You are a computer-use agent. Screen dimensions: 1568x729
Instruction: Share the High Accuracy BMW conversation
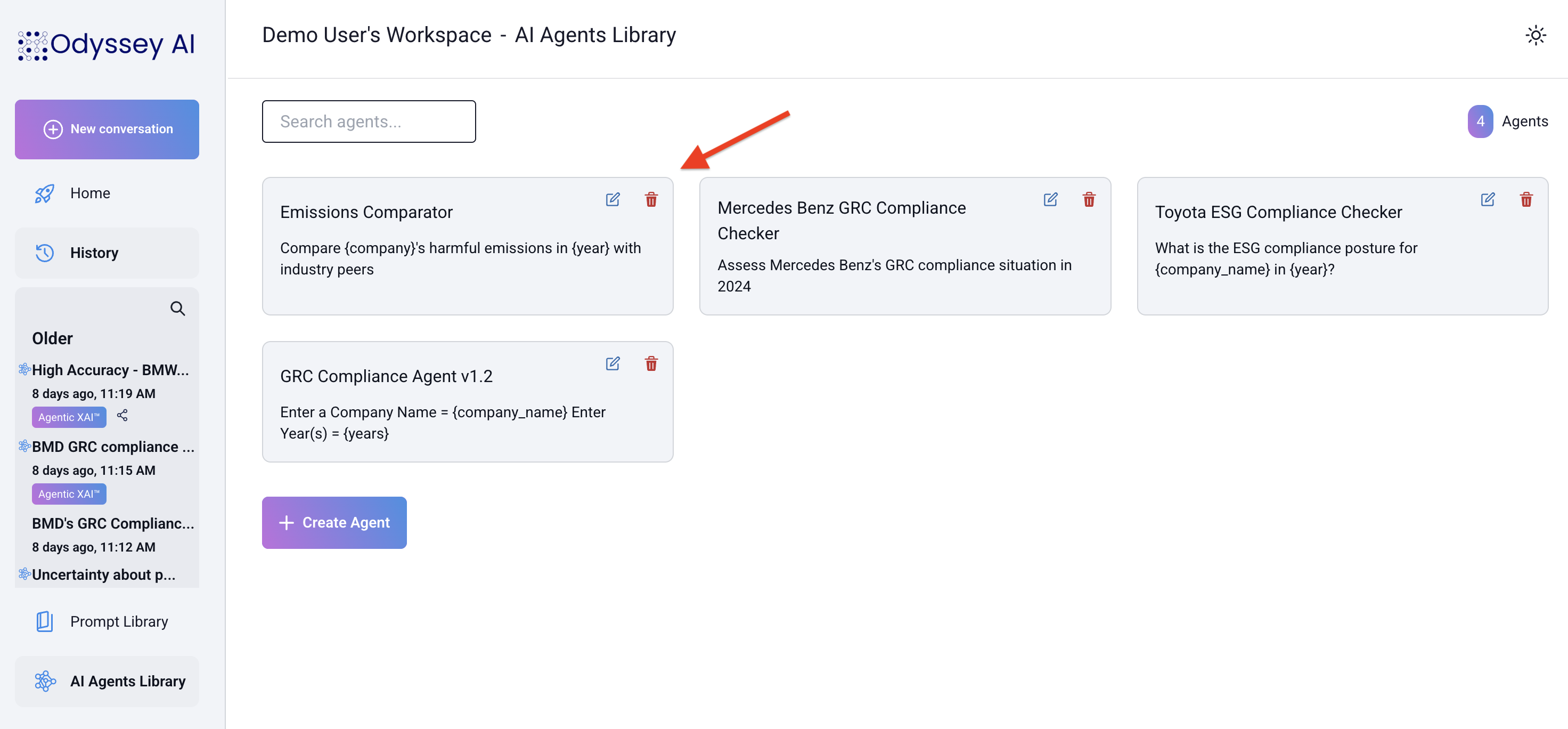click(123, 415)
